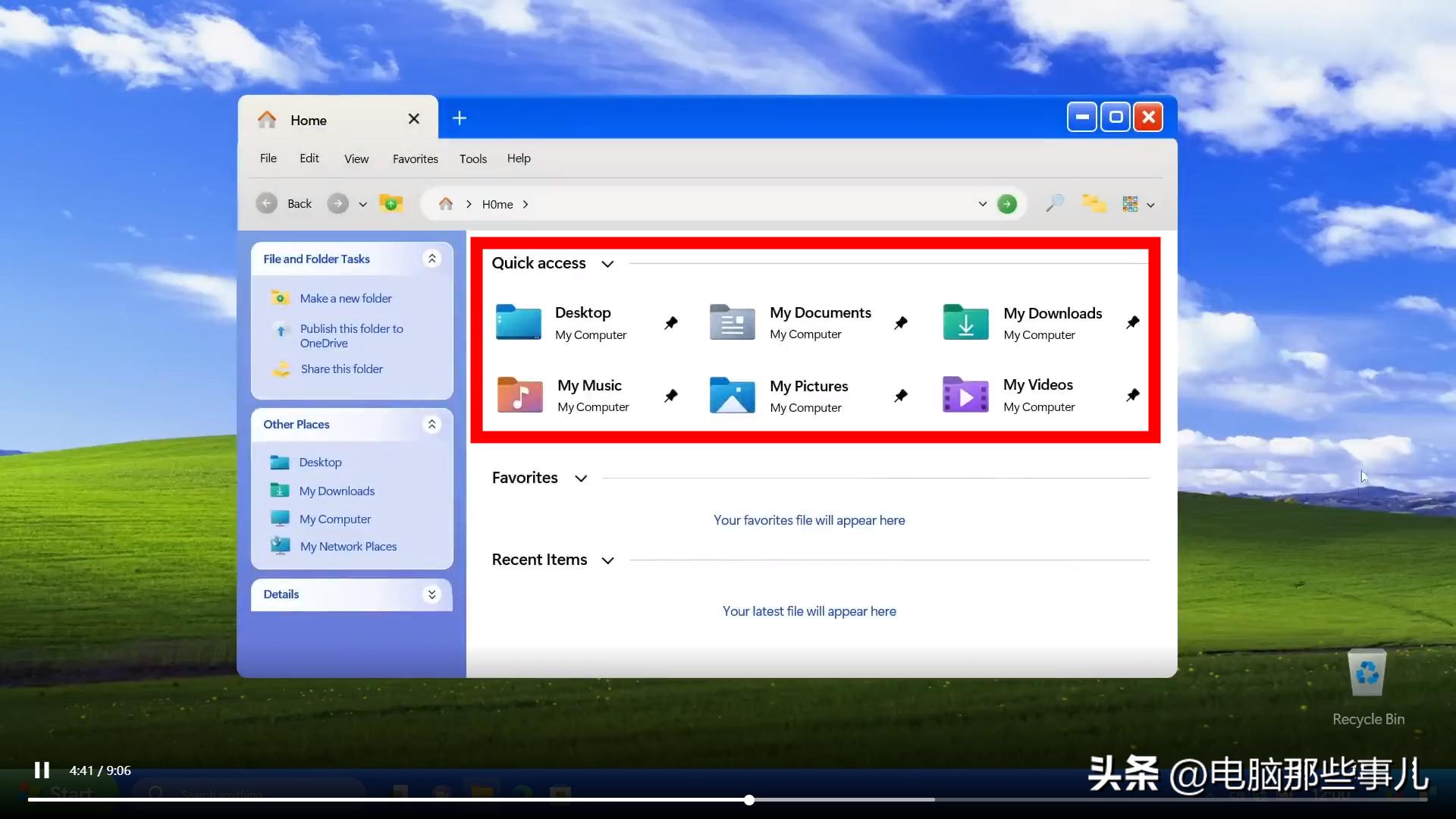Click Make a new folder
Viewport: 1456px width, 819px height.
click(346, 298)
